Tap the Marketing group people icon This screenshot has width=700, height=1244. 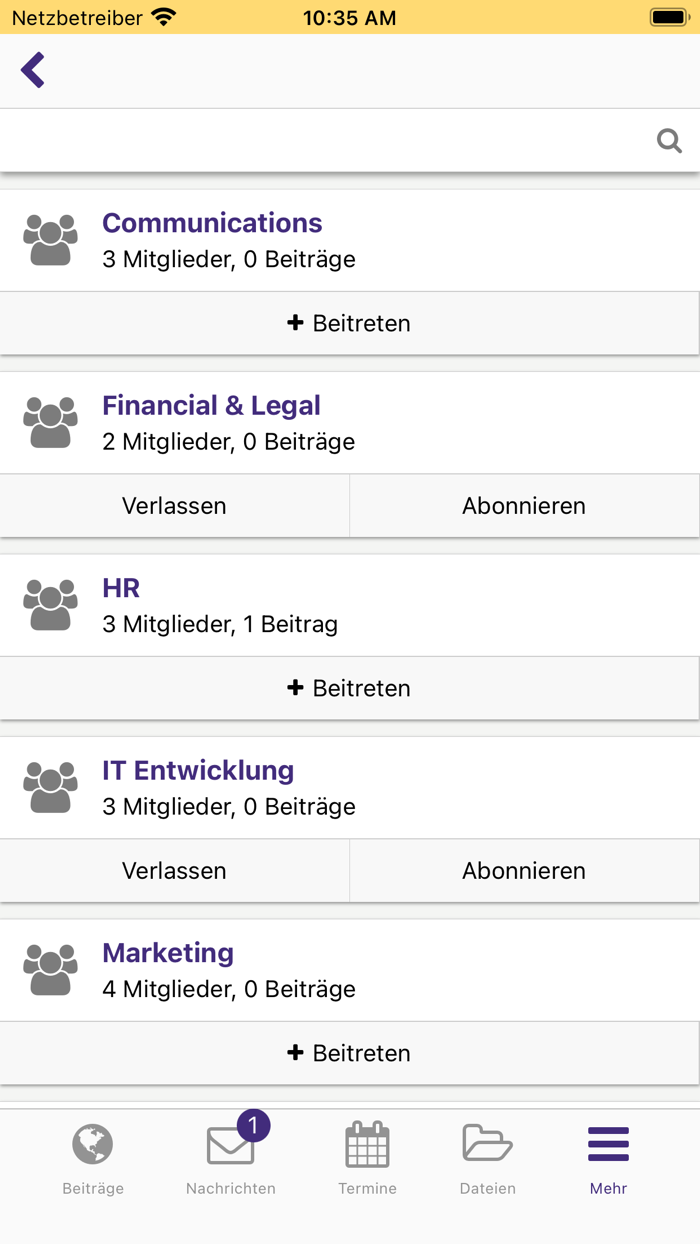[x=50, y=970]
